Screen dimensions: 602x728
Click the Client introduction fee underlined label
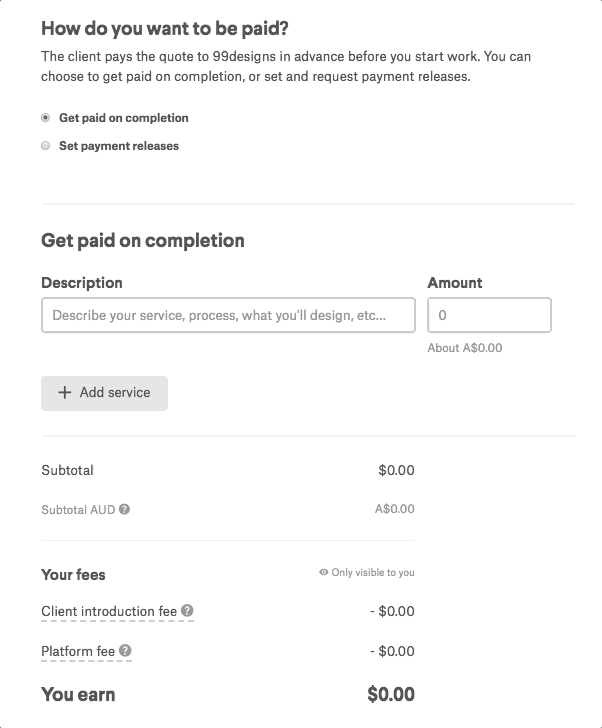point(109,611)
